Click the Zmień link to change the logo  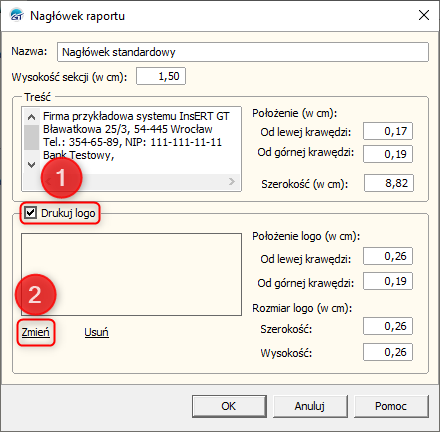(36, 332)
